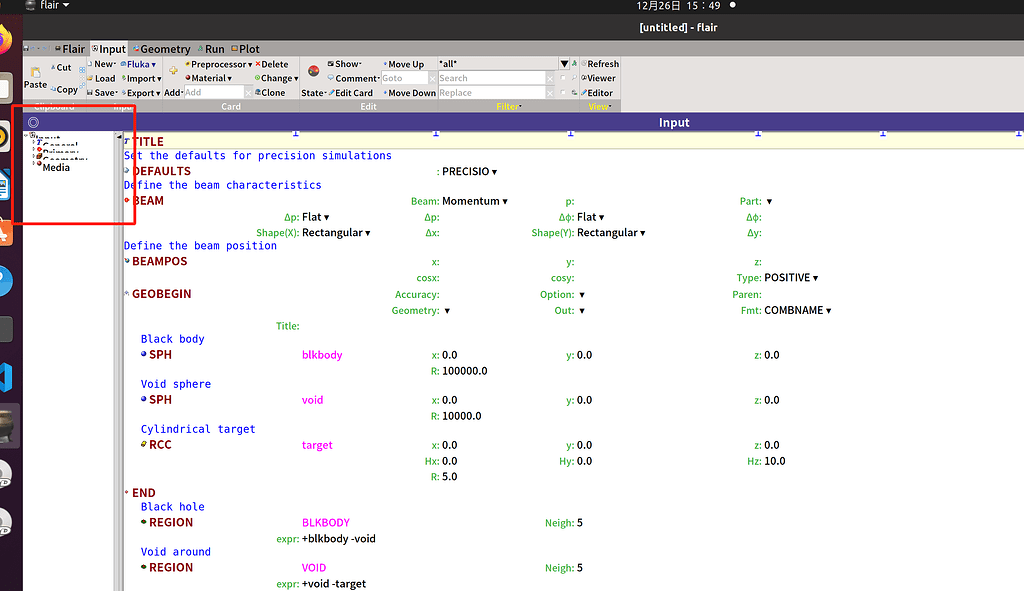Click the New input button
1024x591 pixels.
click(x=101, y=64)
